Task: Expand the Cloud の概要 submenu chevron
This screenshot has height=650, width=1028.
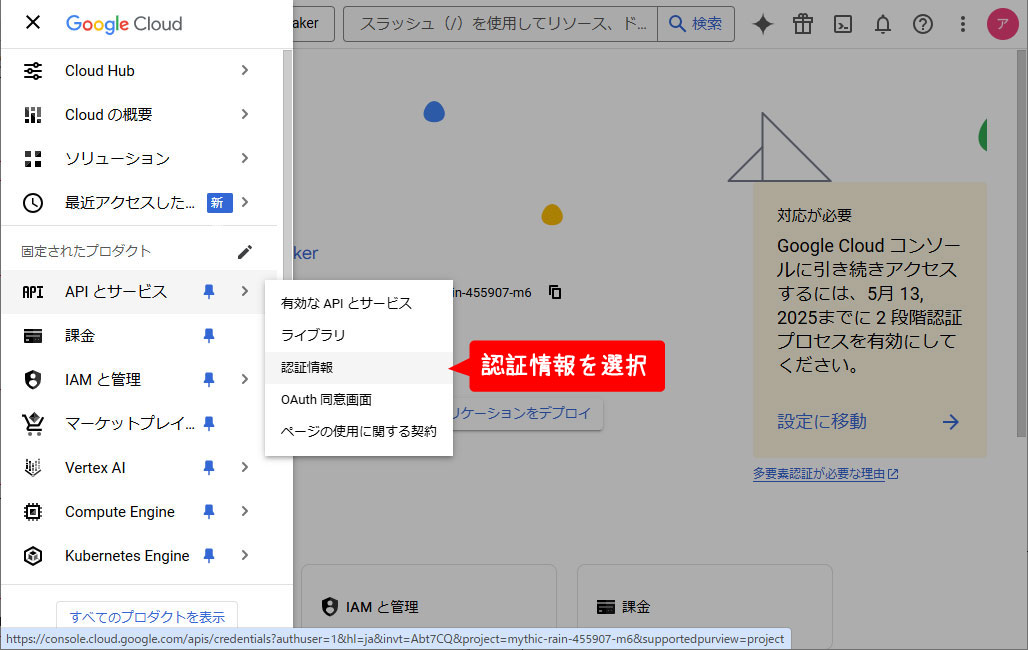Action: click(245, 114)
